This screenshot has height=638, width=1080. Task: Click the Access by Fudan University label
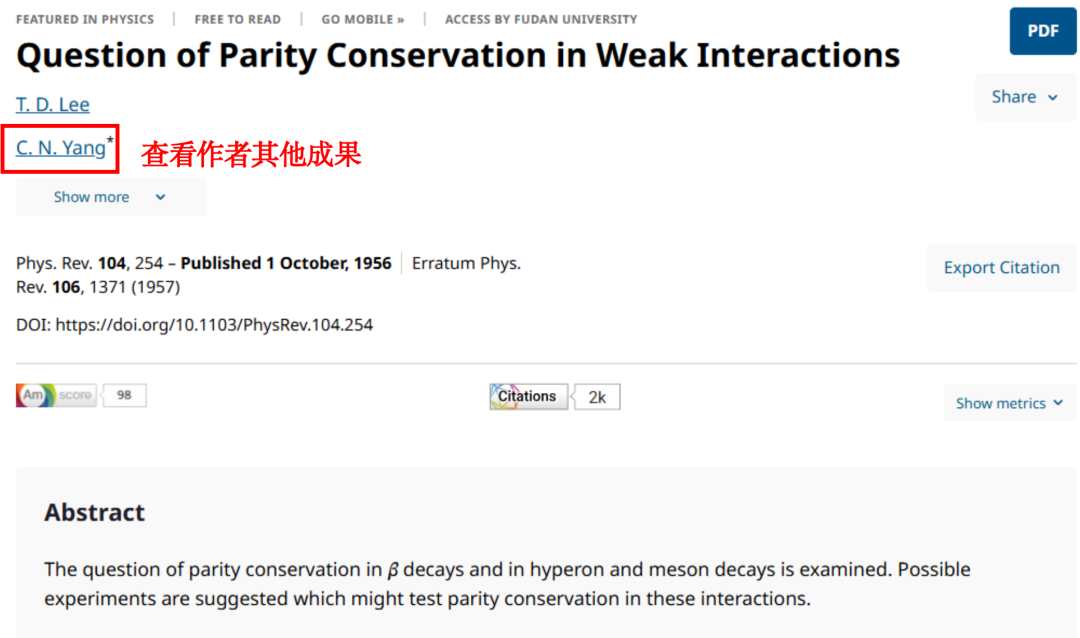(x=541, y=19)
